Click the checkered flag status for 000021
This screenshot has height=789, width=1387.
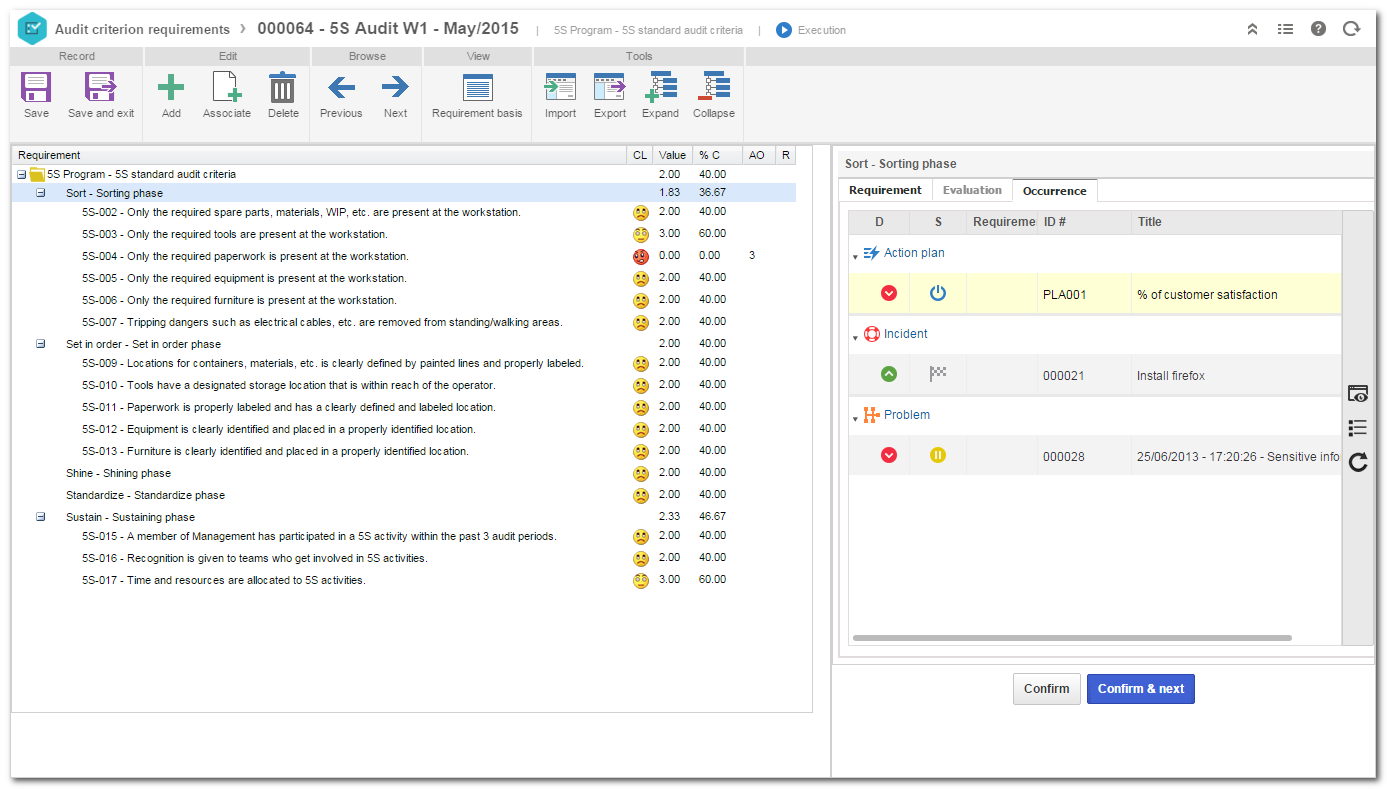937,374
